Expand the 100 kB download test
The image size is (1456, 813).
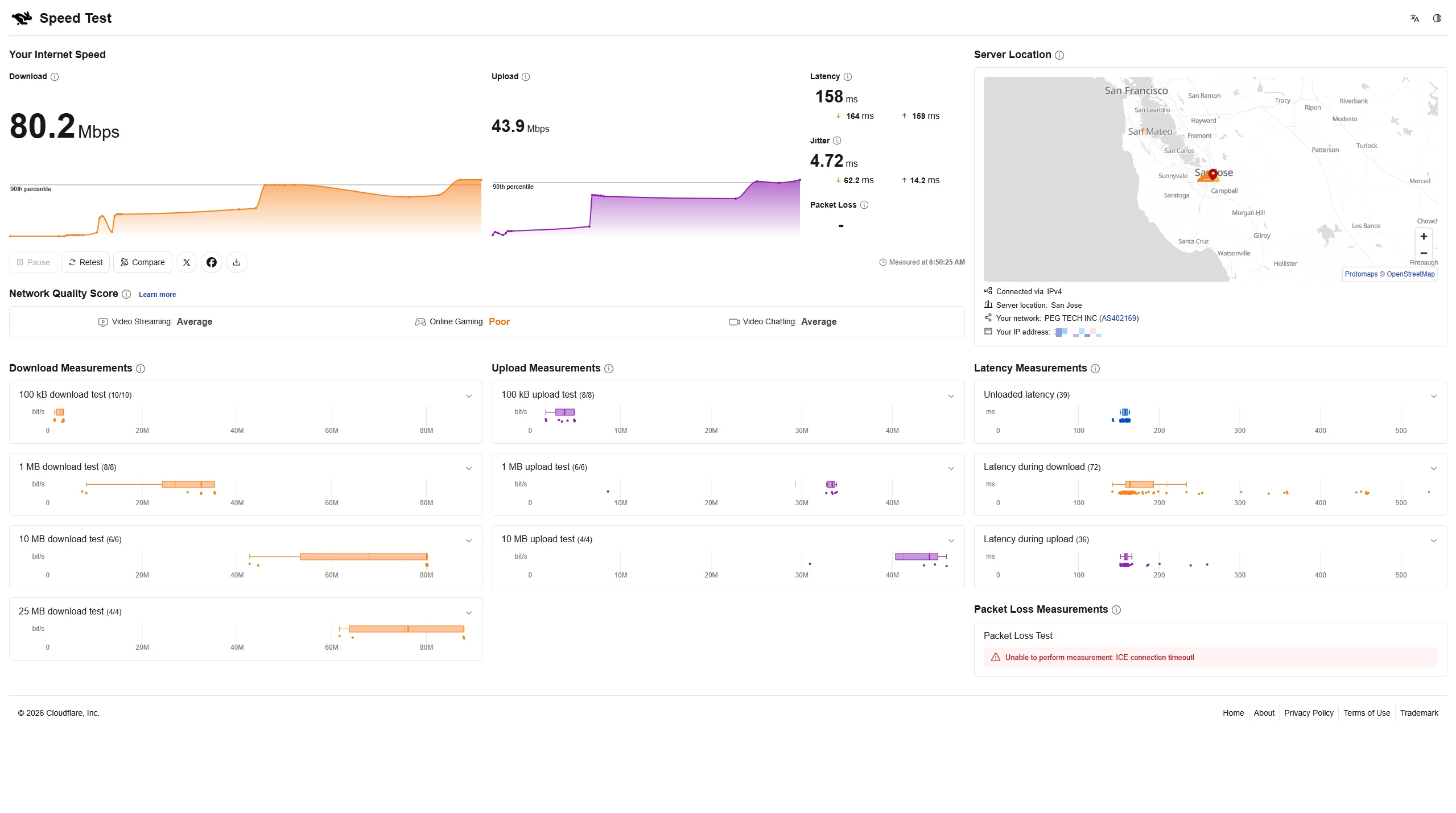(x=469, y=396)
